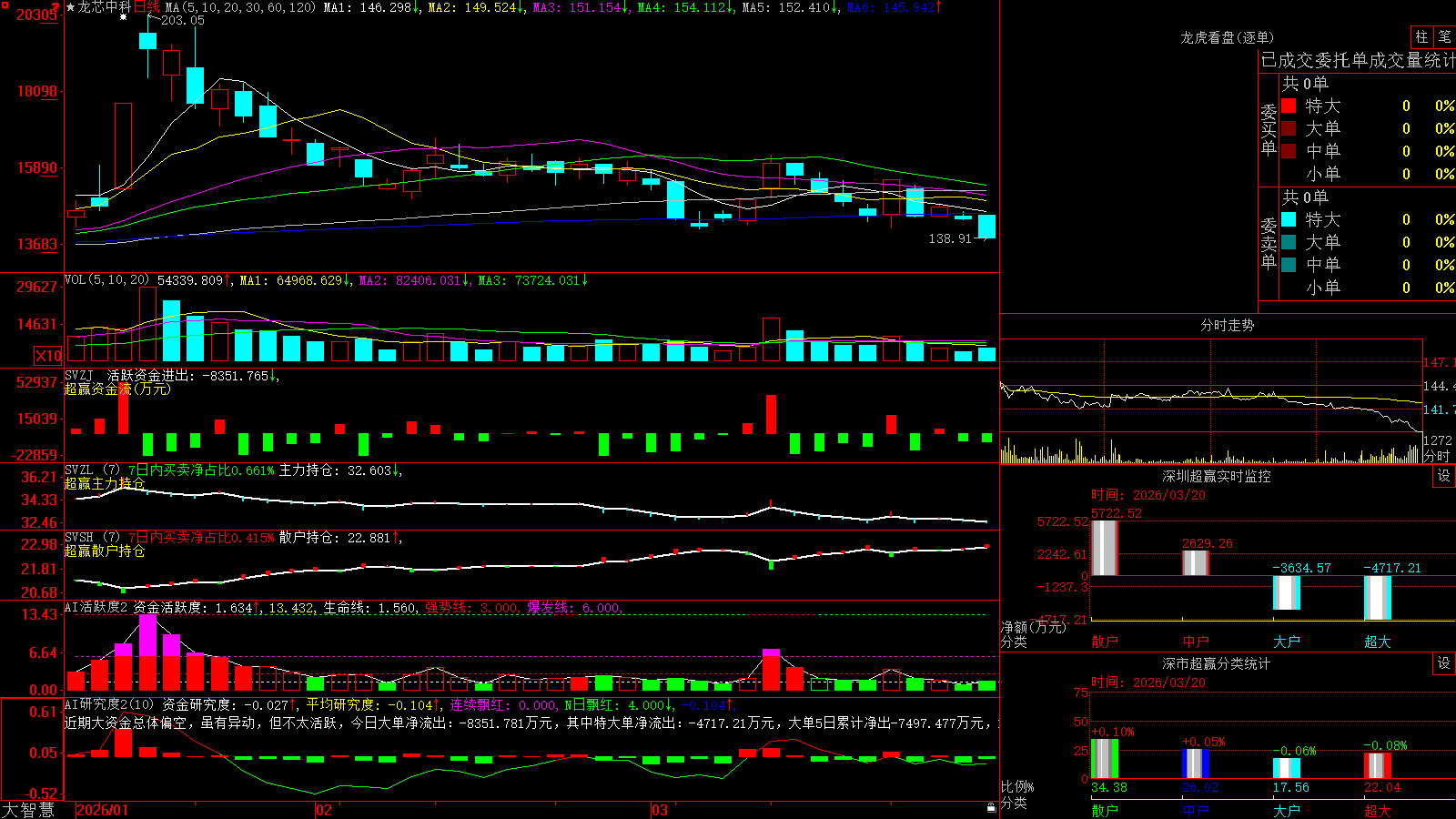Click the 龙虎看盘(逐单) panel title
This screenshot has height=819, width=1456.
click(1228, 37)
